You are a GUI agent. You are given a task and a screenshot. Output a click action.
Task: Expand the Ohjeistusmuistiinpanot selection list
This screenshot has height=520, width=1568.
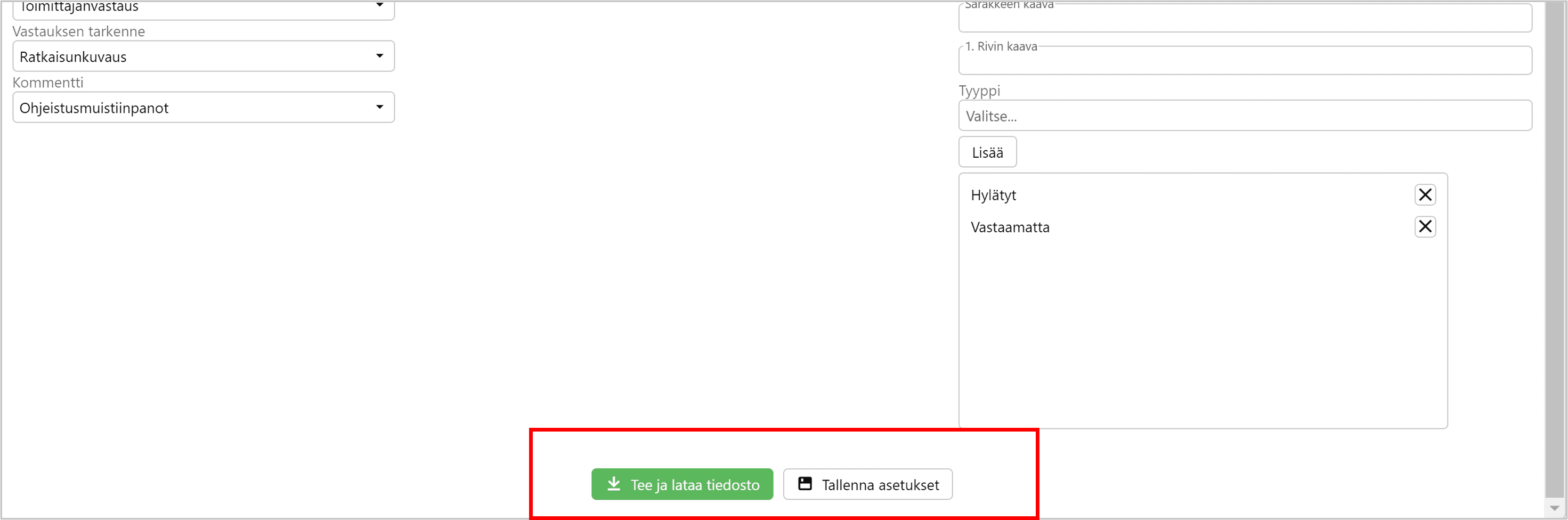coord(195,108)
